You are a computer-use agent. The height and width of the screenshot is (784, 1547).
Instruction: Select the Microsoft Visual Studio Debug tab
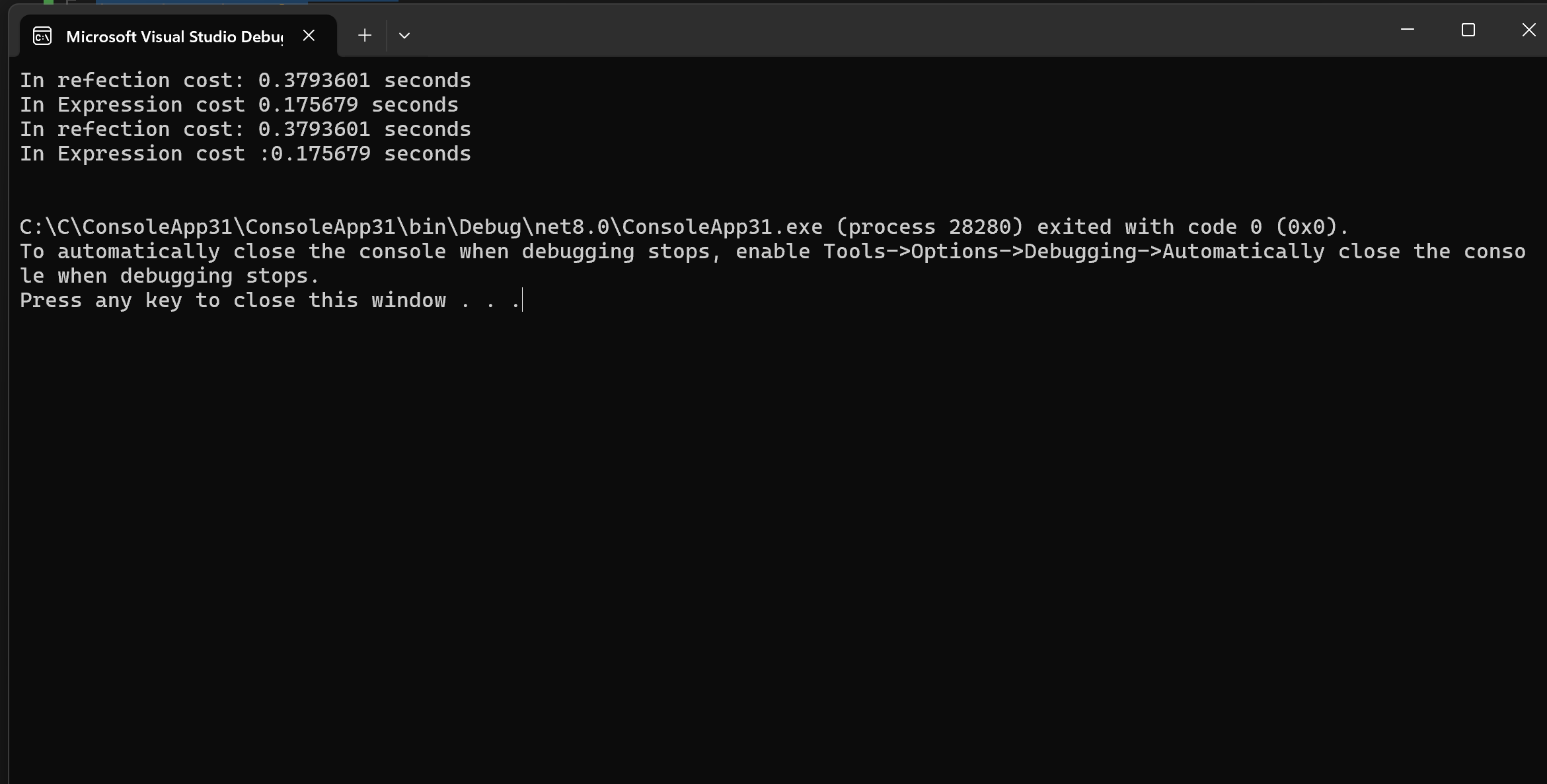point(174,36)
